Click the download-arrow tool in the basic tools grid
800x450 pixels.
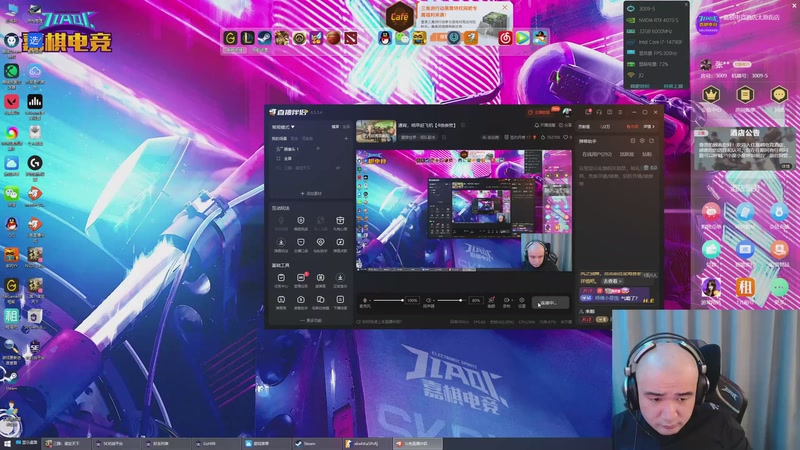(x=340, y=278)
